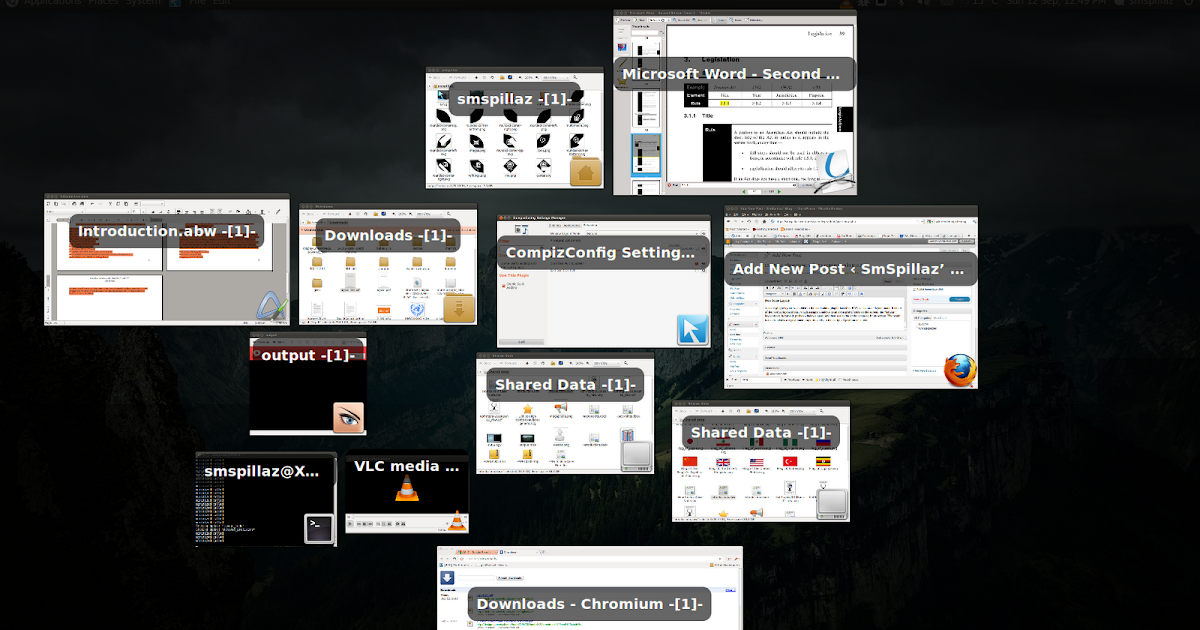Screen dimensions: 1200x630
Task: Click drive icon on middle Shared Data window
Action: tap(638, 455)
